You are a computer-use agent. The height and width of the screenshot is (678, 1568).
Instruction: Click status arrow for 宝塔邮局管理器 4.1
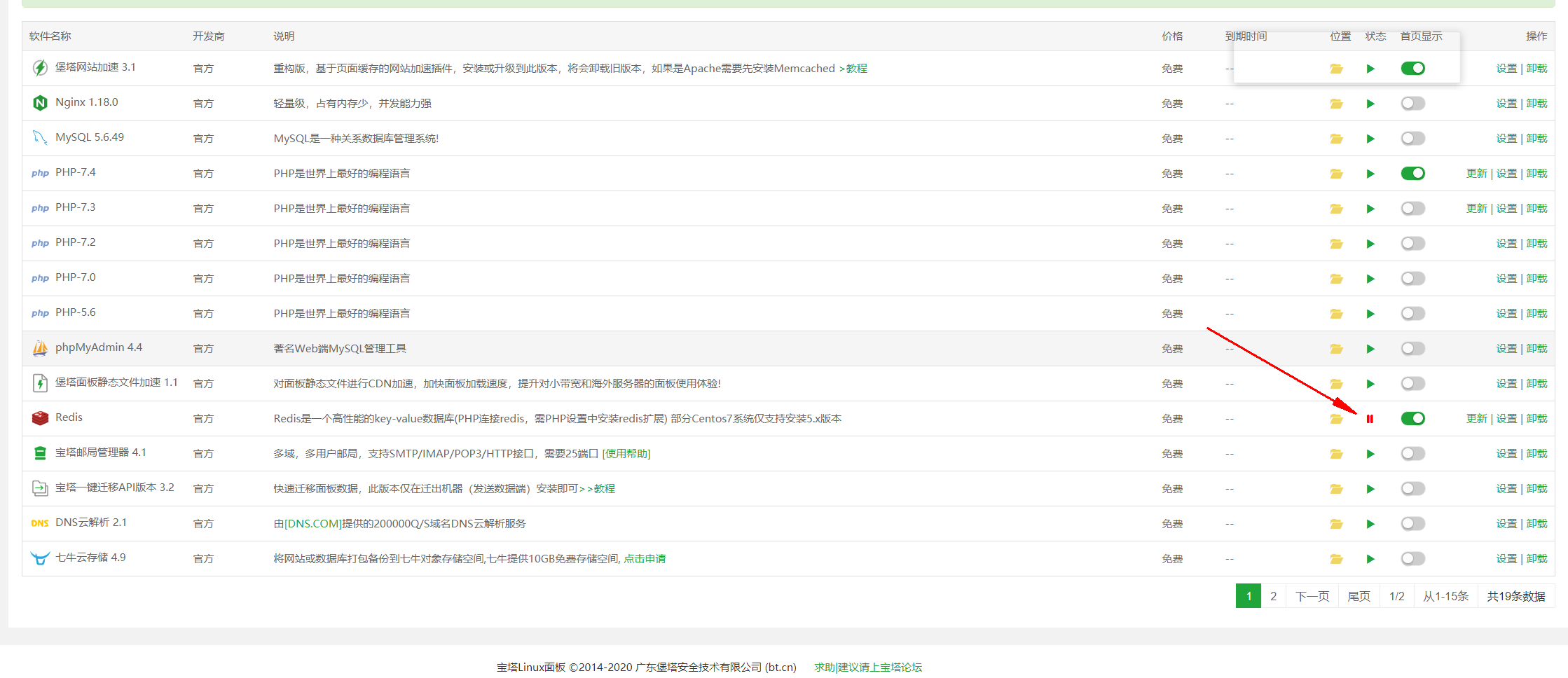pos(1370,454)
